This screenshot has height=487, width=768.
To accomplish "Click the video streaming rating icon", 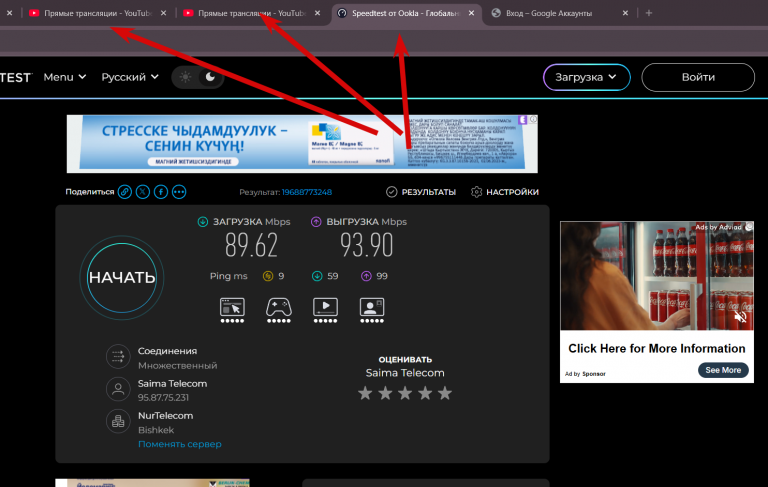I will [x=325, y=310].
